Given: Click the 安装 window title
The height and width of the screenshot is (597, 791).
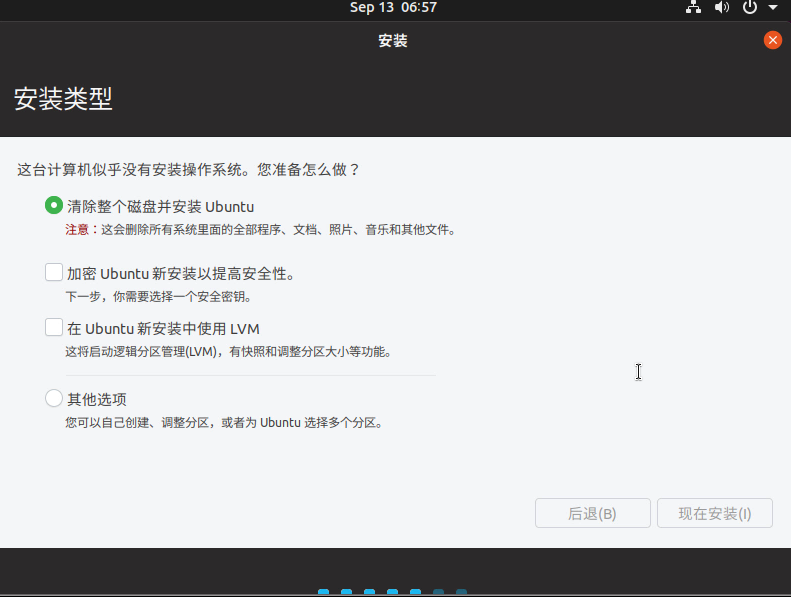Looking at the screenshot, I should (x=393, y=40).
